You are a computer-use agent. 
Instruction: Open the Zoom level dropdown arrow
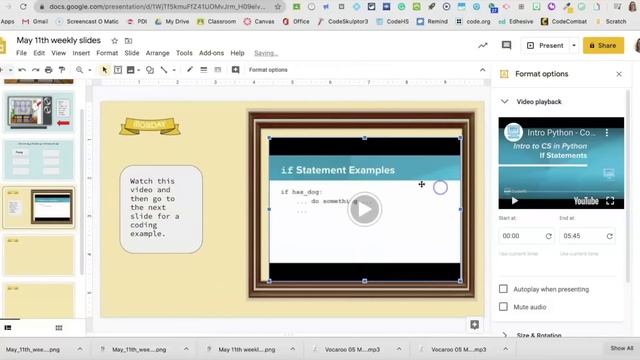click(x=90, y=70)
